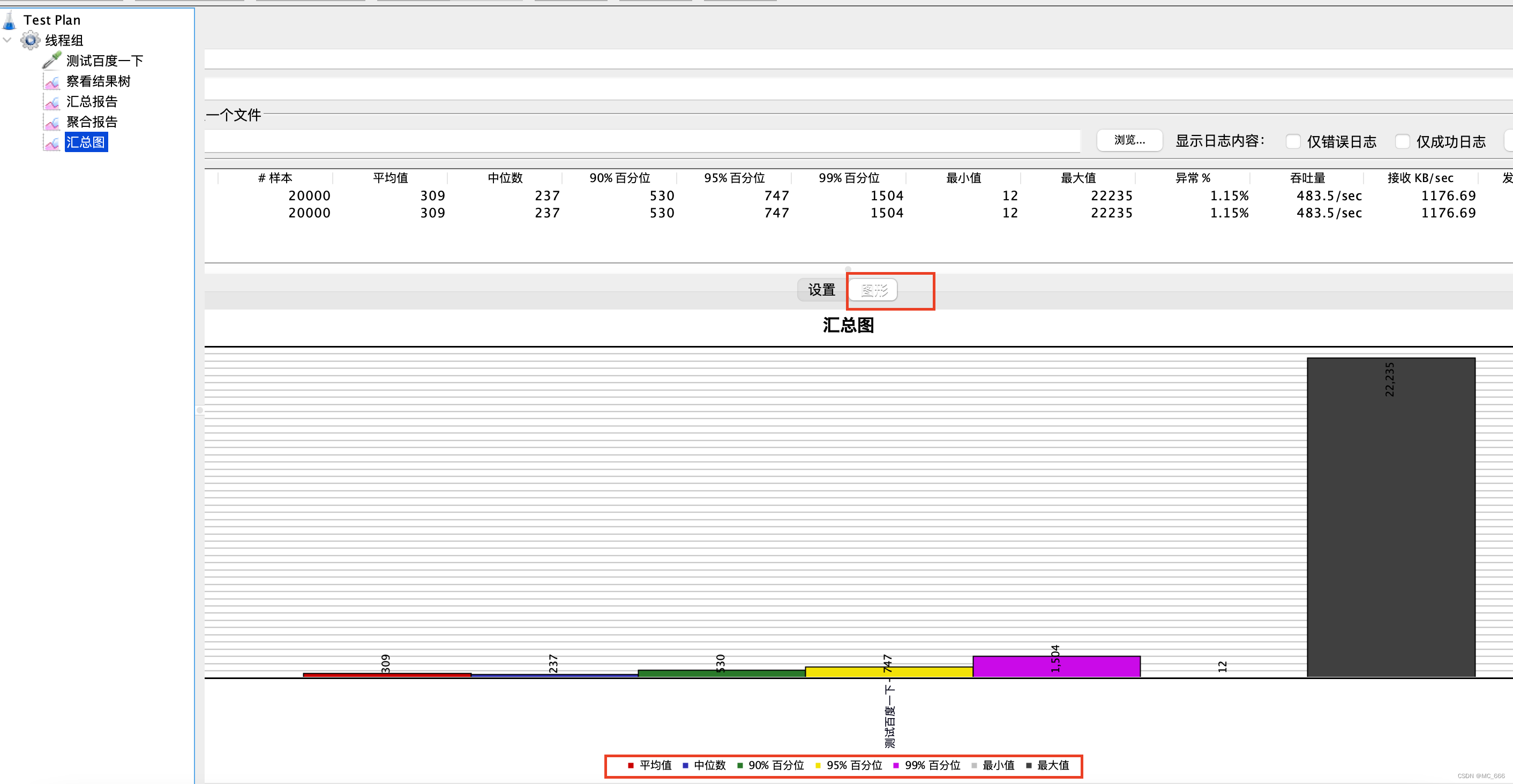Click the 99% 百分位 column header
Viewport: 1513px width, 784px height.
coord(849,178)
